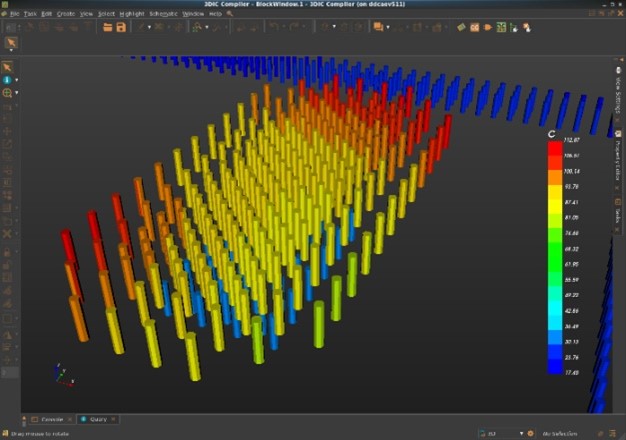
Task: Open the Schematic menu
Action: [163, 14]
